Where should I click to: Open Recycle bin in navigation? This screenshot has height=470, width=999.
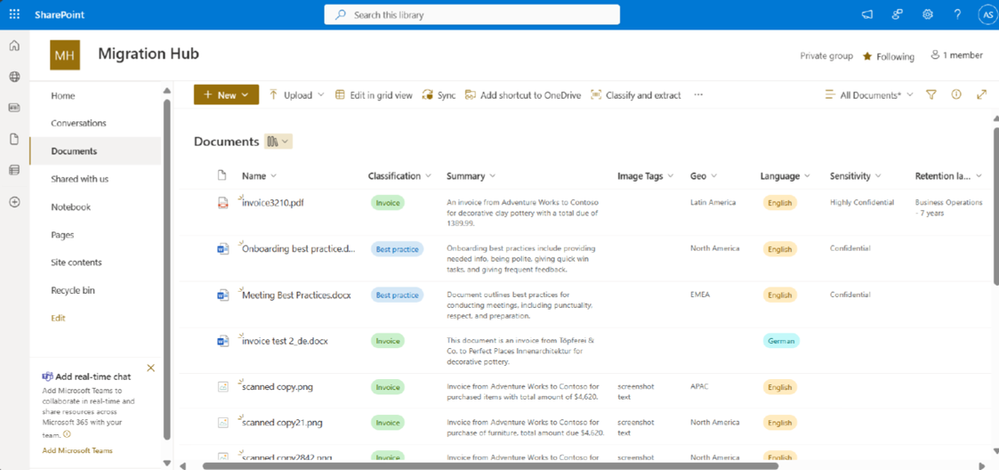click(73, 290)
